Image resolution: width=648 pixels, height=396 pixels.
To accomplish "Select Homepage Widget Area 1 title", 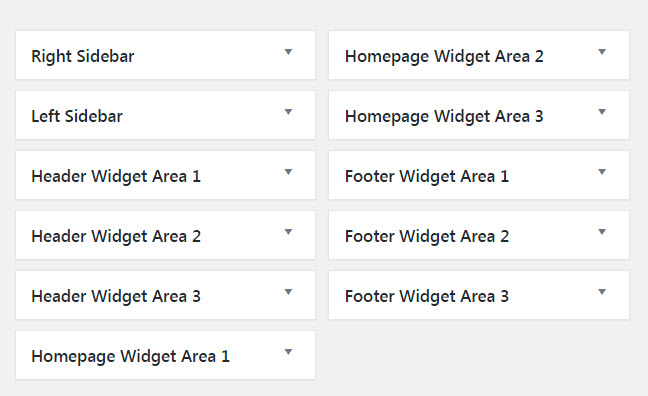I will click(130, 357).
